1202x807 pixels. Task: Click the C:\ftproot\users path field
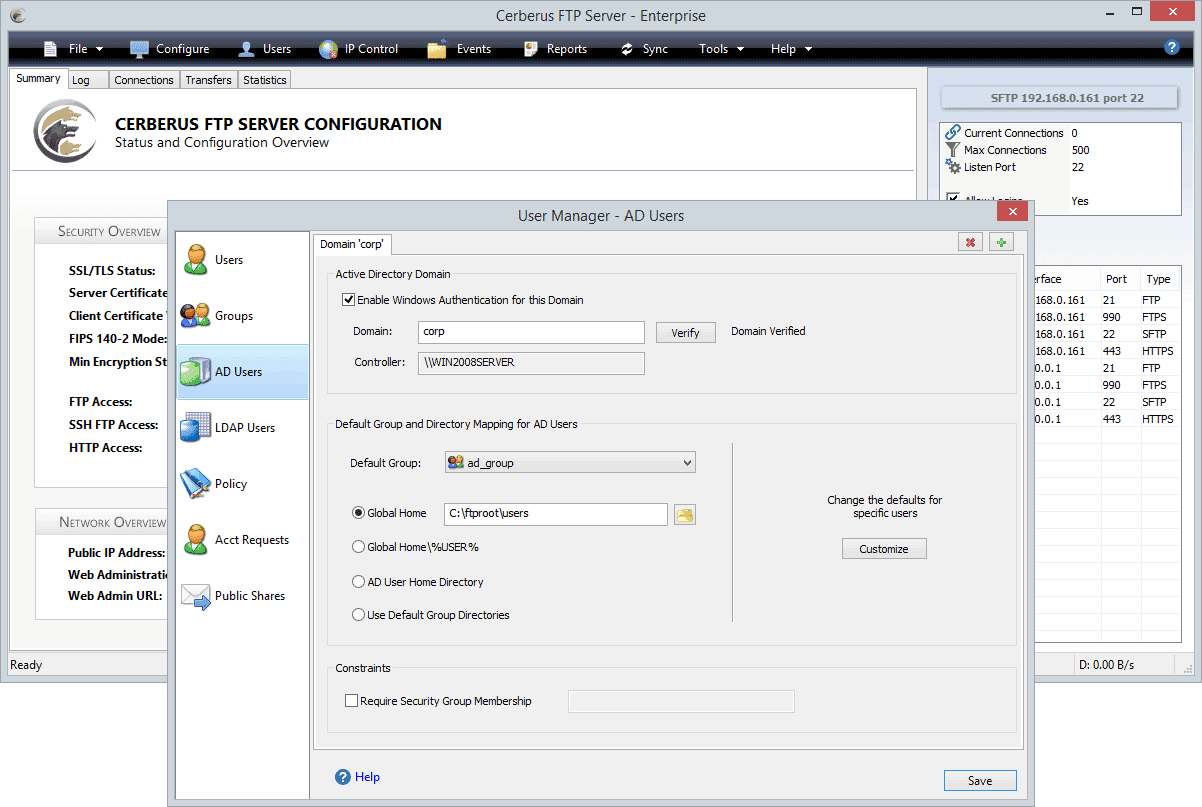tap(556, 514)
